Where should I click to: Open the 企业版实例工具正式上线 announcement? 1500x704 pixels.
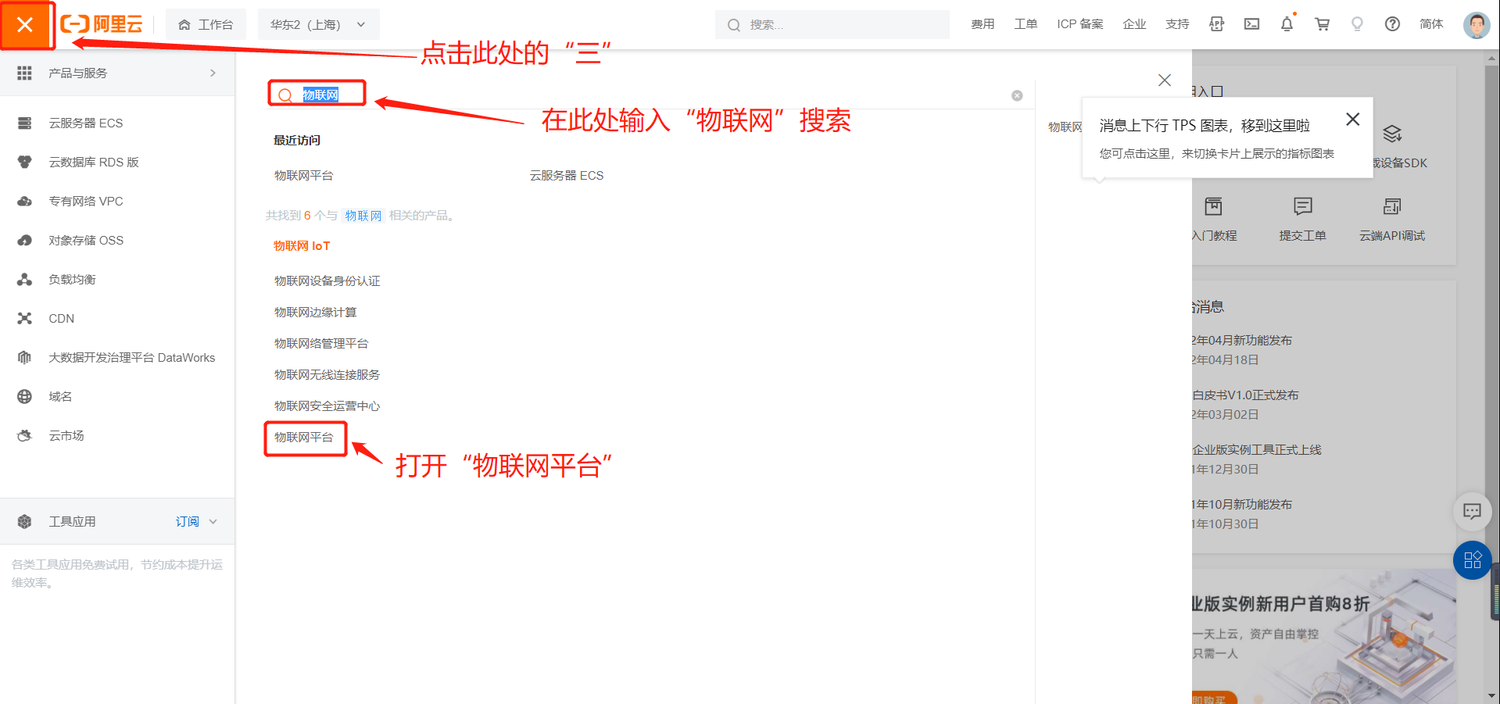tap(1257, 450)
